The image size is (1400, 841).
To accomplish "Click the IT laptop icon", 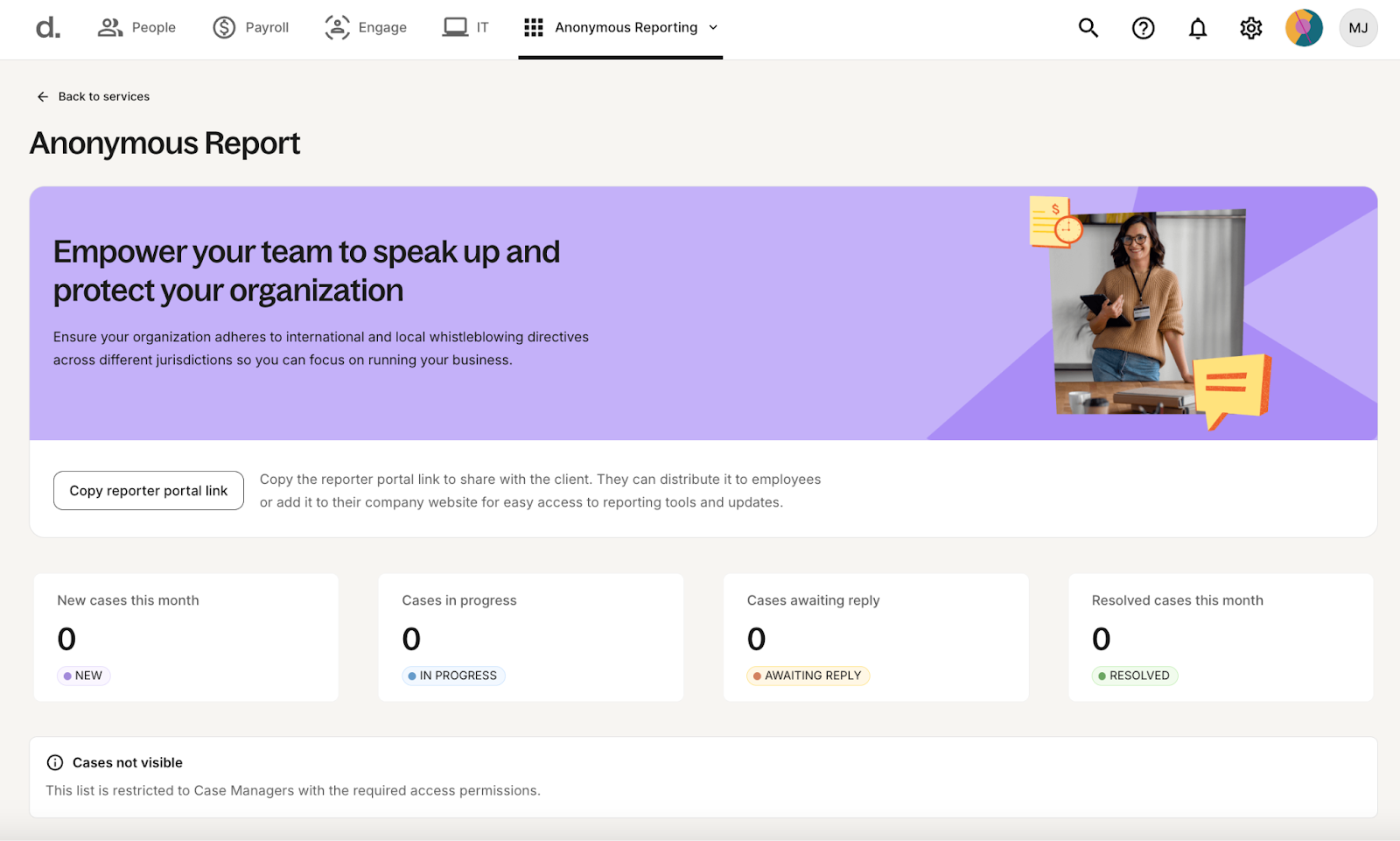I will click(x=455, y=28).
